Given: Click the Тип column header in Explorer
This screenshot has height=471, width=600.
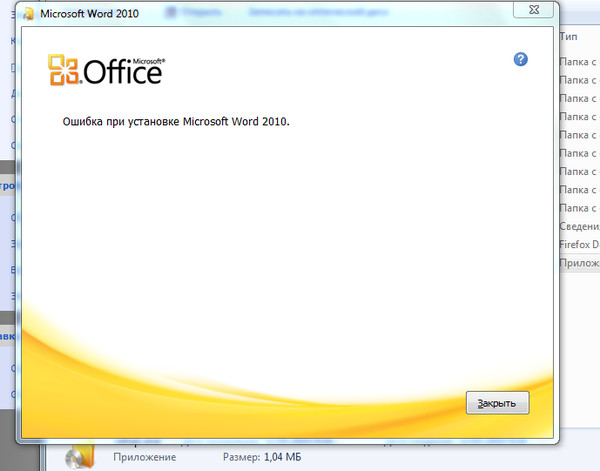Looking at the screenshot, I should tap(569, 37).
